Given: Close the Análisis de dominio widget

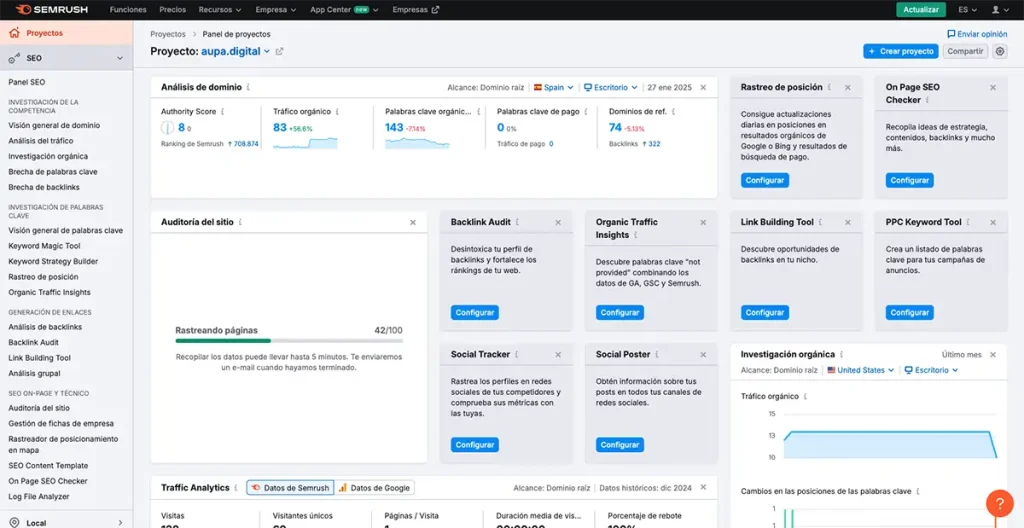Looking at the screenshot, I should click(703, 88).
